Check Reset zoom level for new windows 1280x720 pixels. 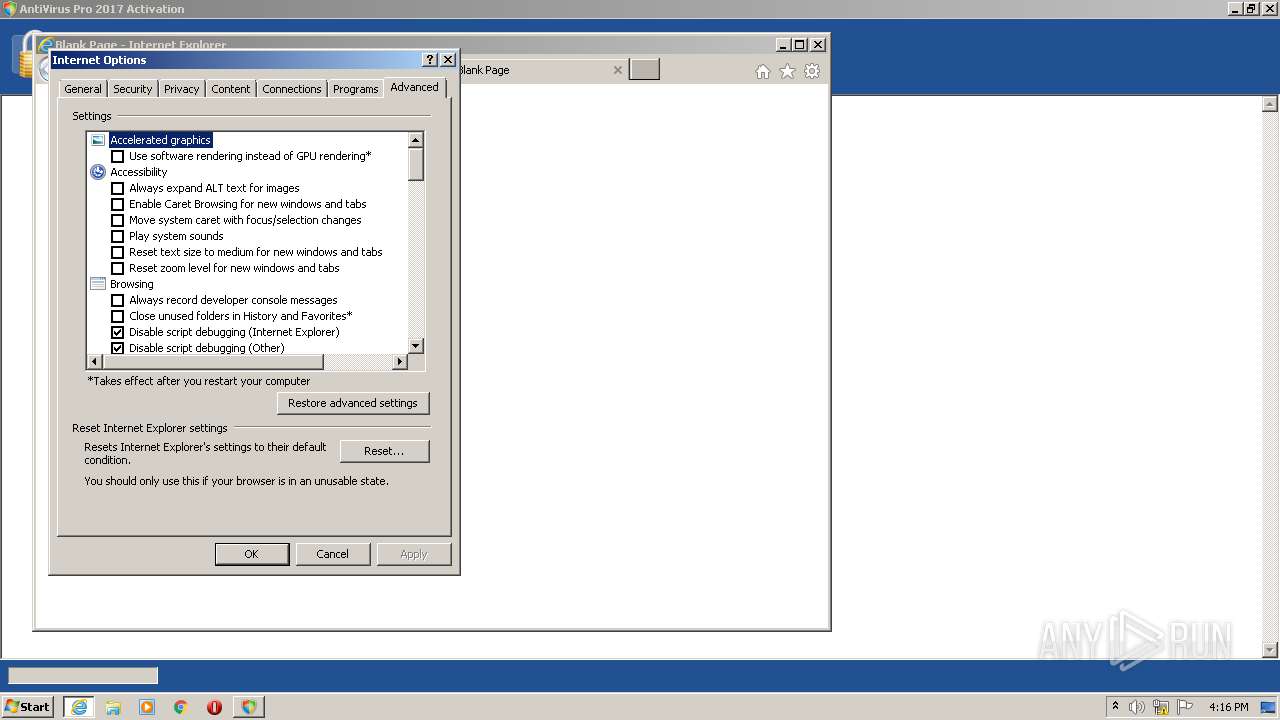click(117, 268)
